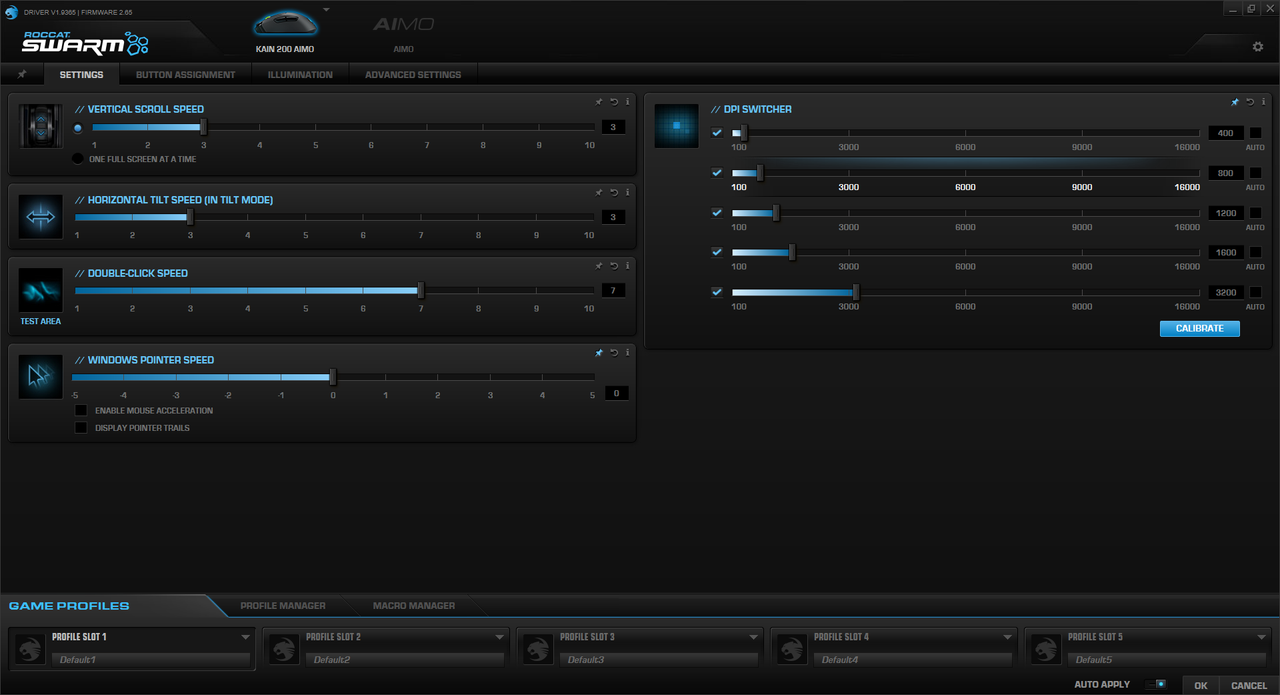
Task: Reset the Horizontal Tilt Speed panel
Action: pos(614,192)
